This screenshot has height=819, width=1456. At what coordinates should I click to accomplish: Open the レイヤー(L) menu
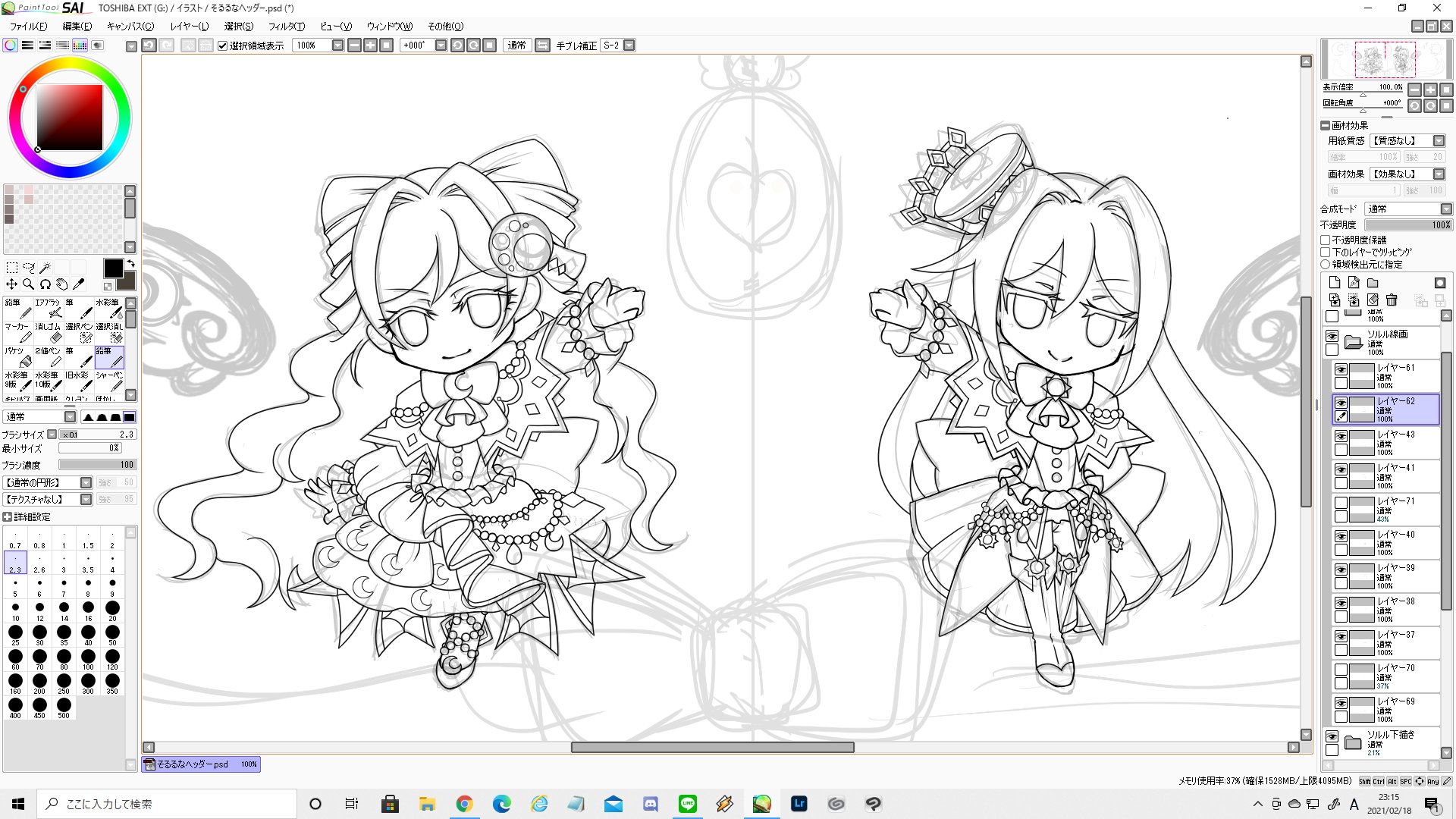click(x=189, y=26)
